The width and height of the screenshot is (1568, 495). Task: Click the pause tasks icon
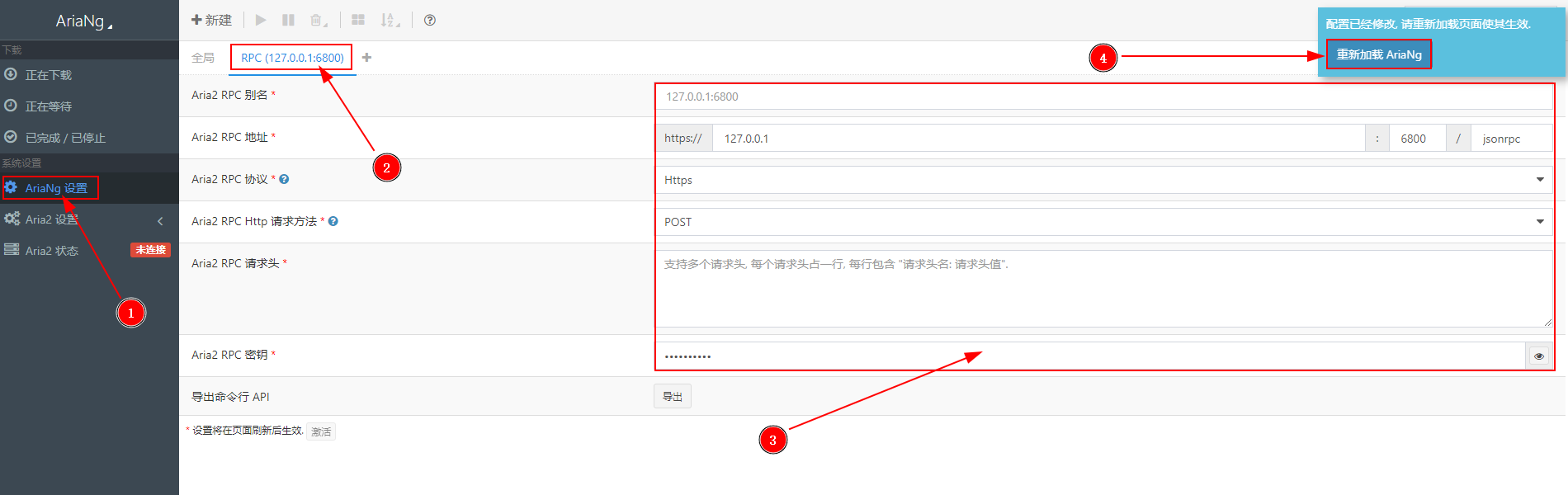tap(288, 20)
